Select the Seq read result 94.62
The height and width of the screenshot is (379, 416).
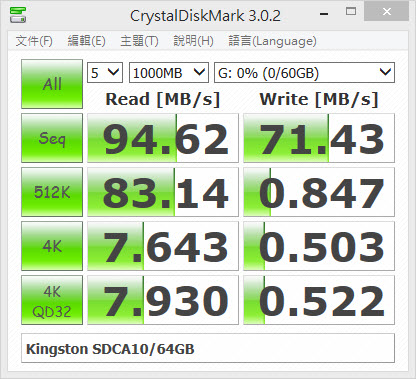(x=163, y=138)
